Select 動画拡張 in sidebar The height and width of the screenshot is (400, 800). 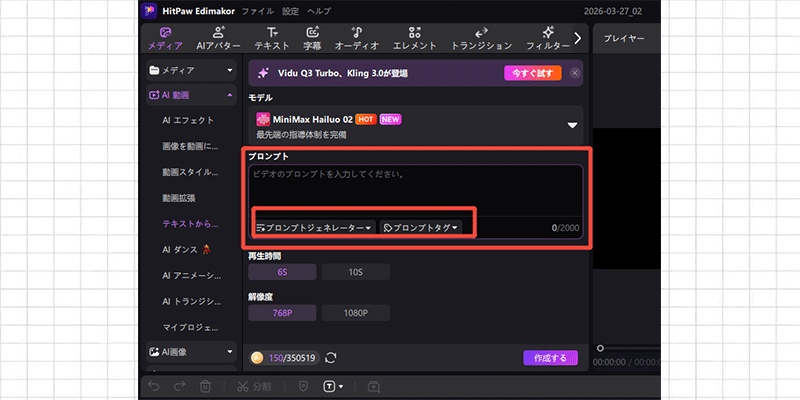(x=179, y=198)
